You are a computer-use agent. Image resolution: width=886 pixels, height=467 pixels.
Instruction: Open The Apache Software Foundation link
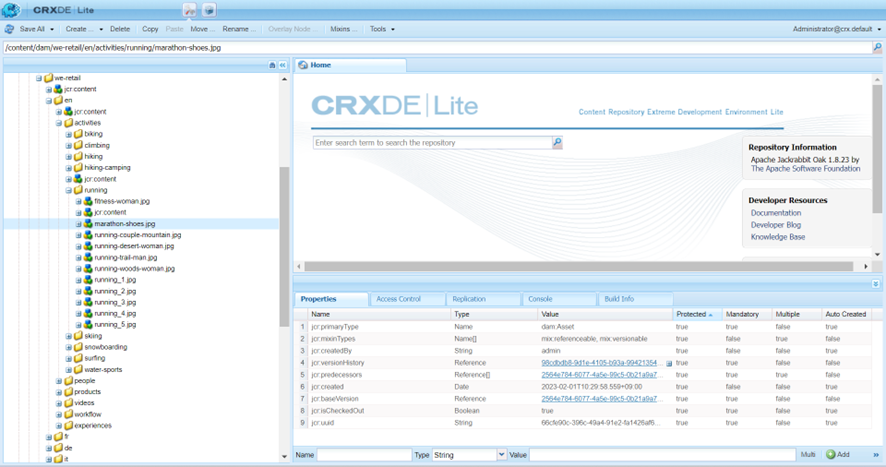click(x=805, y=168)
